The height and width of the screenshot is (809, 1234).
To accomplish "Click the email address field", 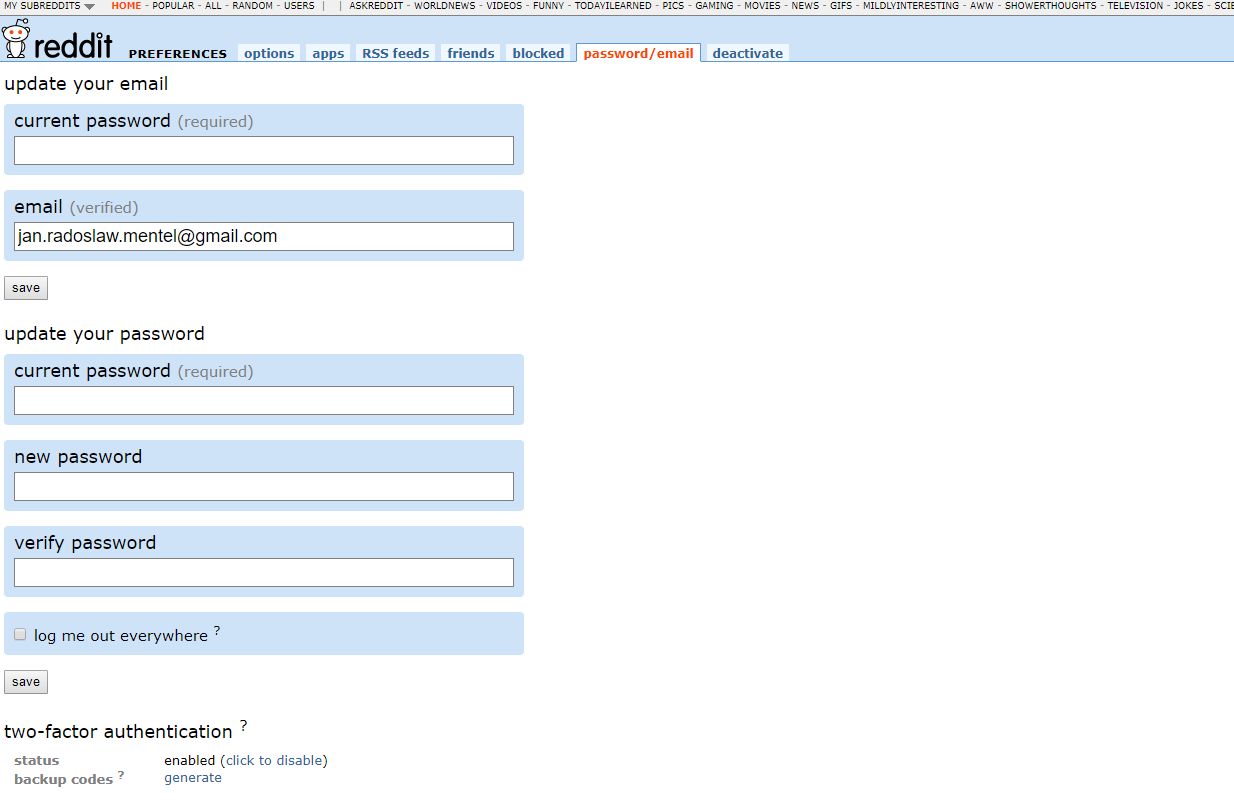I will click(x=264, y=236).
